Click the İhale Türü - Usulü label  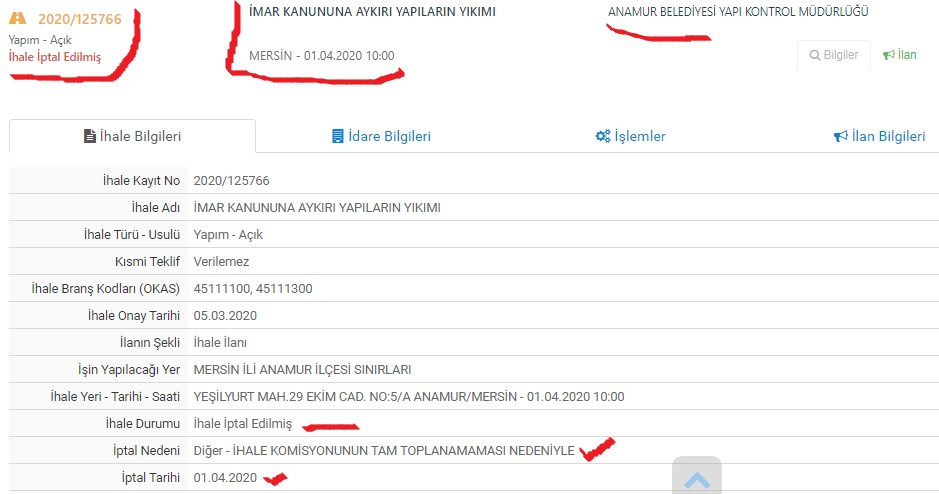pos(132,235)
